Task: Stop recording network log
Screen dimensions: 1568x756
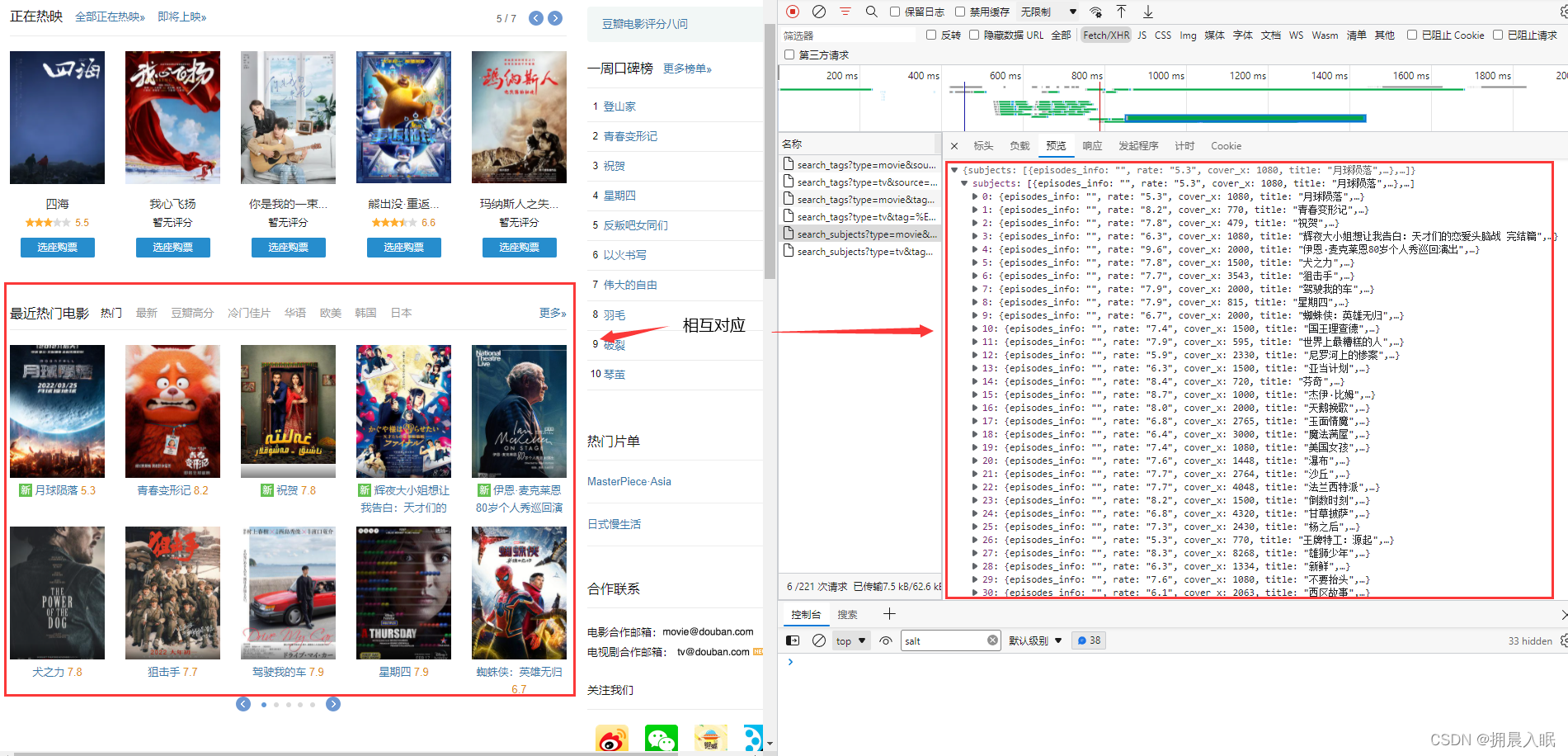Action: (x=793, y=12)
